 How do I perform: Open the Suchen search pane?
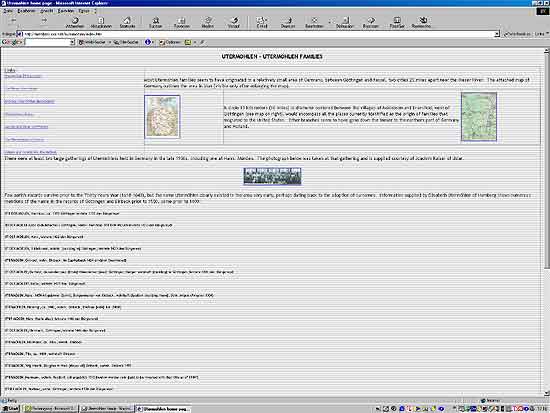[155, 22]
